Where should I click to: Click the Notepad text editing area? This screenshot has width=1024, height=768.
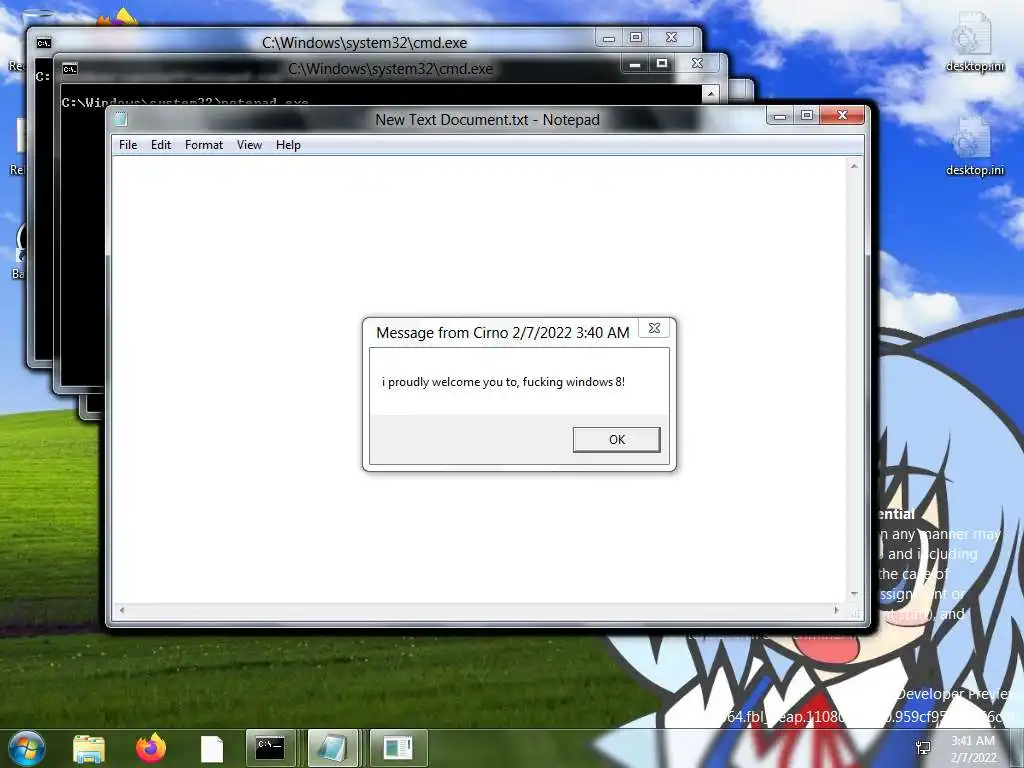point(479,379)
